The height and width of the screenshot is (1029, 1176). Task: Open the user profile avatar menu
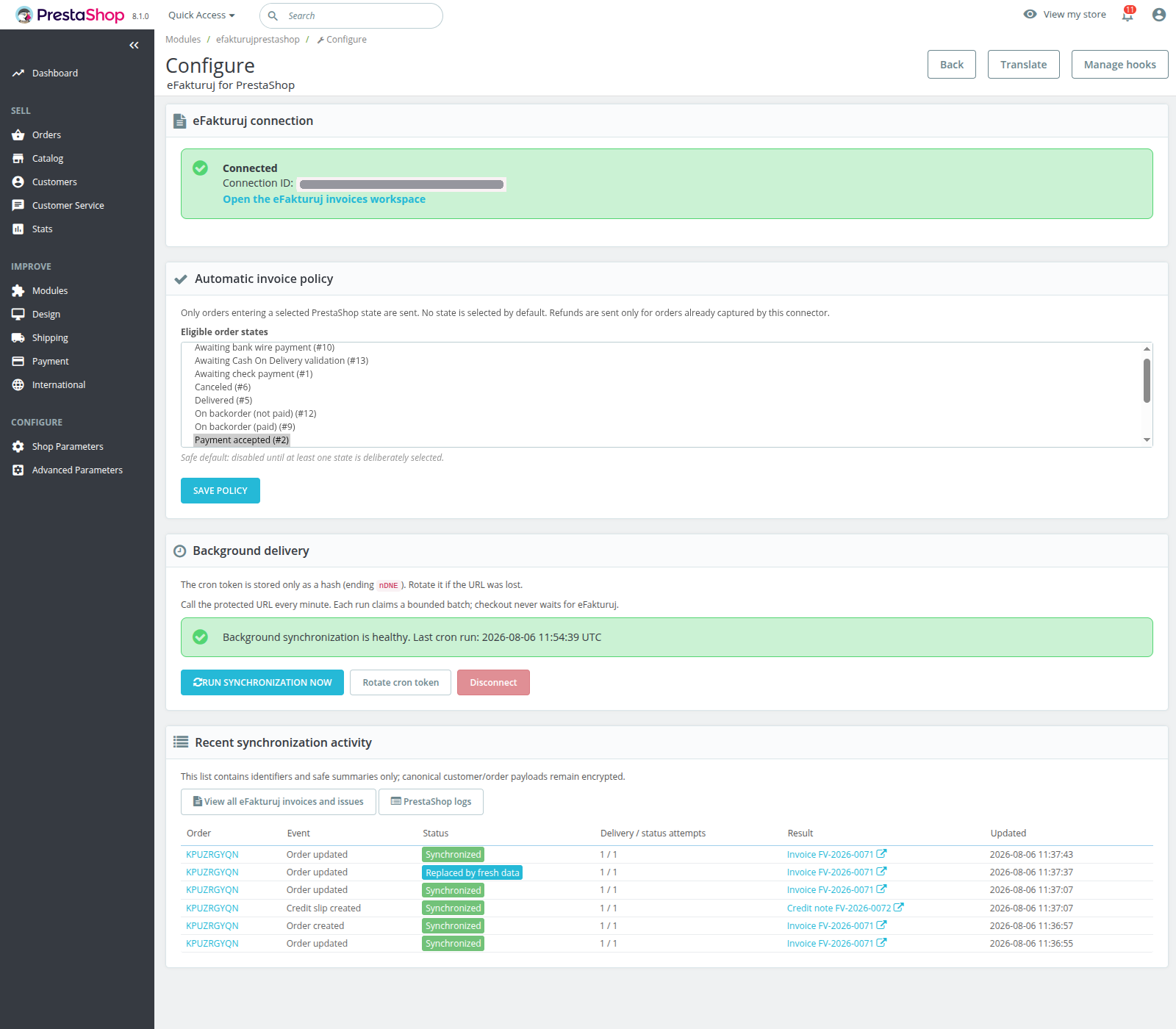[x=1159, y=15]
